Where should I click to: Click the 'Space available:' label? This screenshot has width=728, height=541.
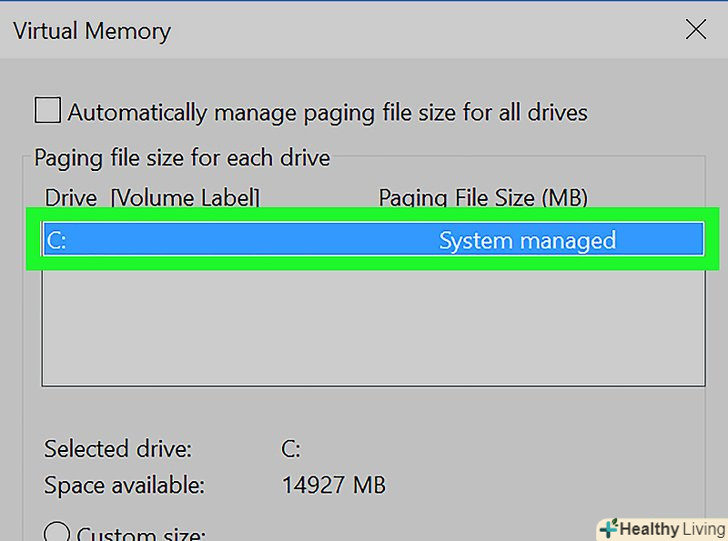tap(124, 486)
